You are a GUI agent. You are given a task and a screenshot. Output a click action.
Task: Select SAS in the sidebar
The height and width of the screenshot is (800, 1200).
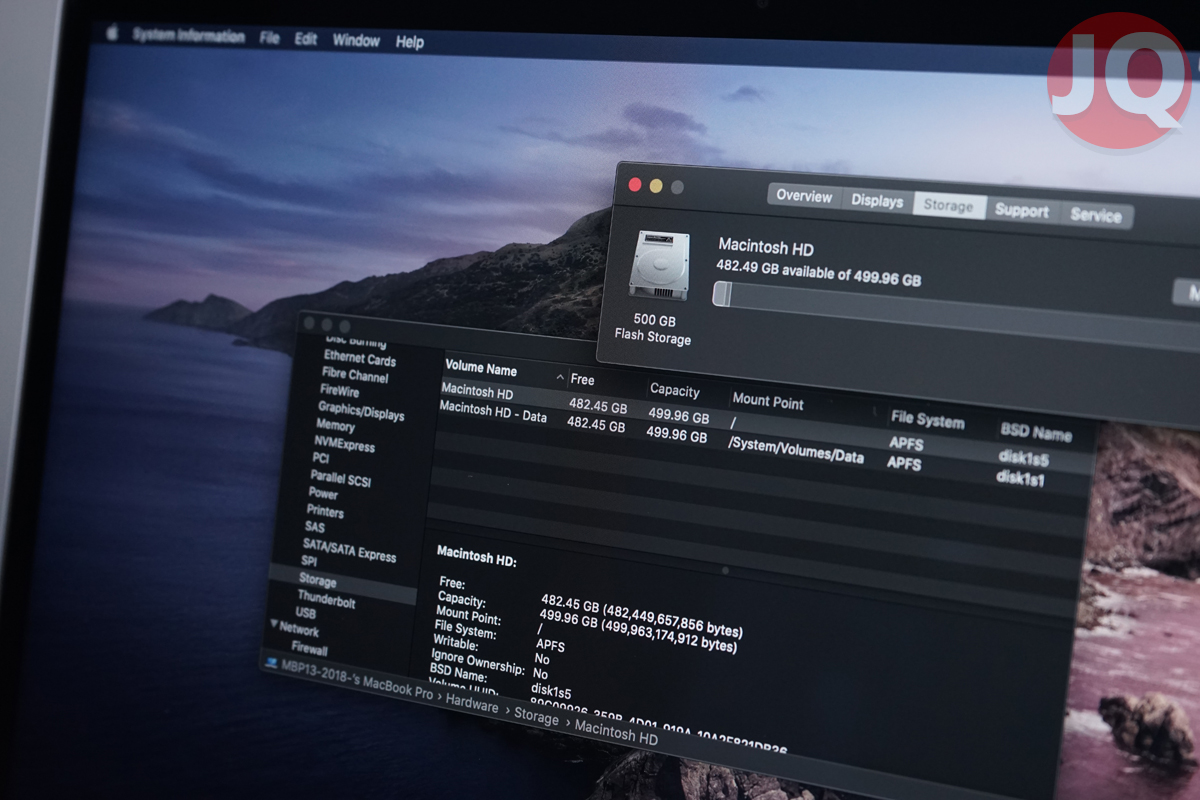click(x=315, y=527)
